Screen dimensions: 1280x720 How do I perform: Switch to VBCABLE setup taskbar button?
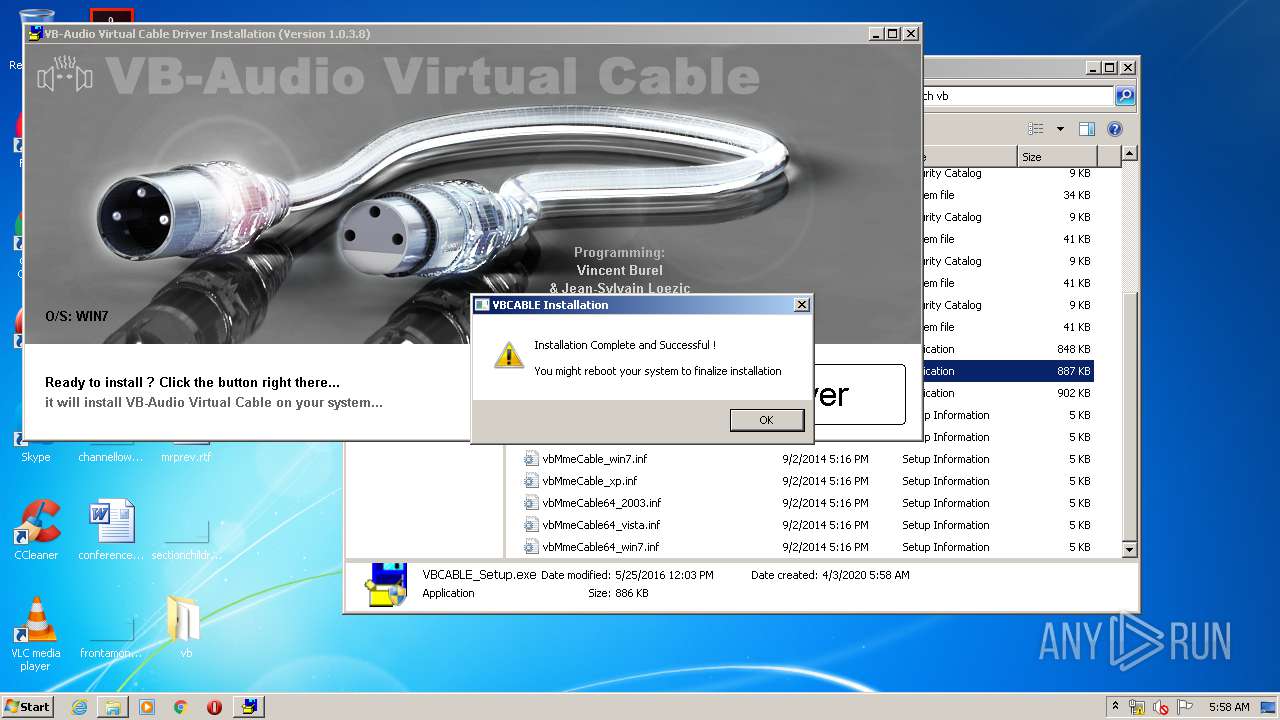click(249, 707)
